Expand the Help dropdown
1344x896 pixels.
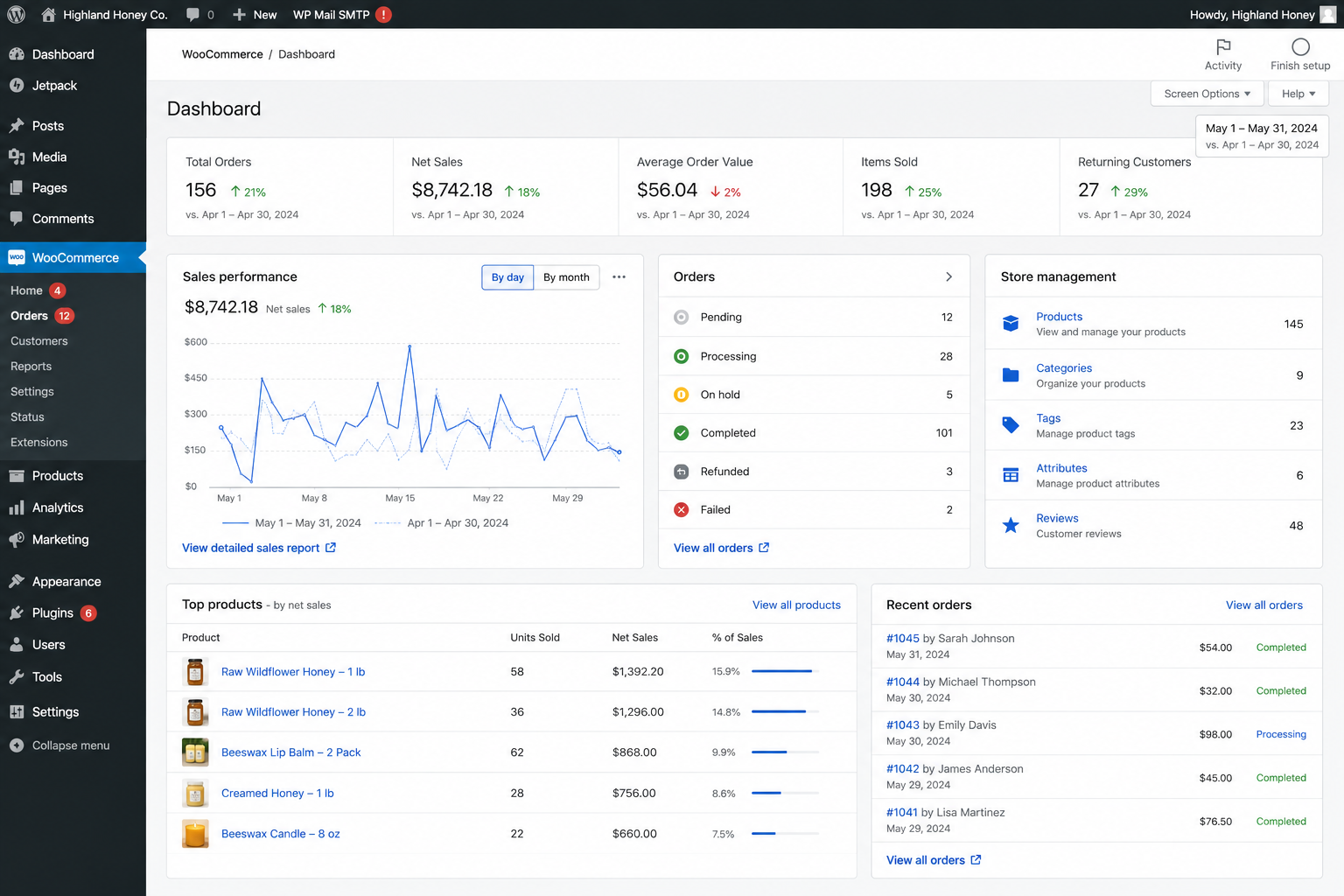(1298, 94)
